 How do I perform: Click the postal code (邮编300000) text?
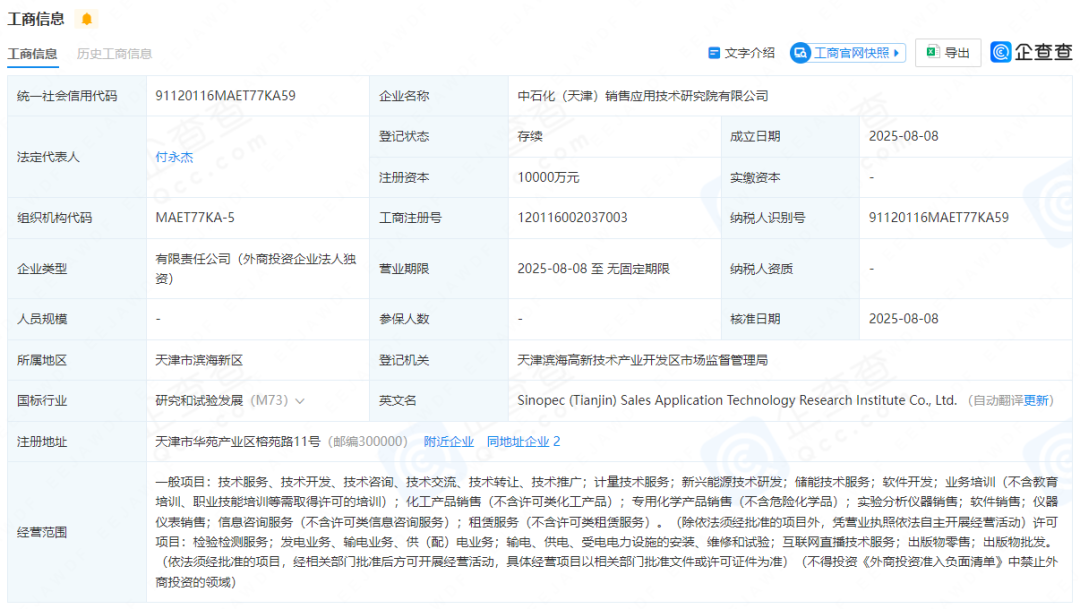(367, 442)
